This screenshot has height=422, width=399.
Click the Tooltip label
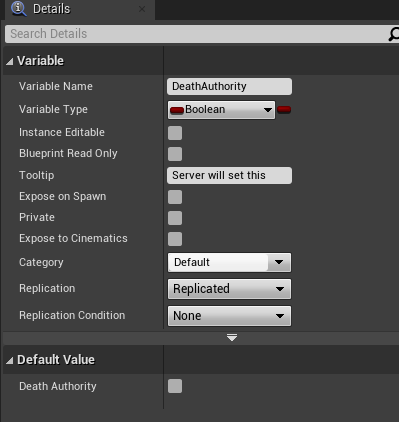36,175
